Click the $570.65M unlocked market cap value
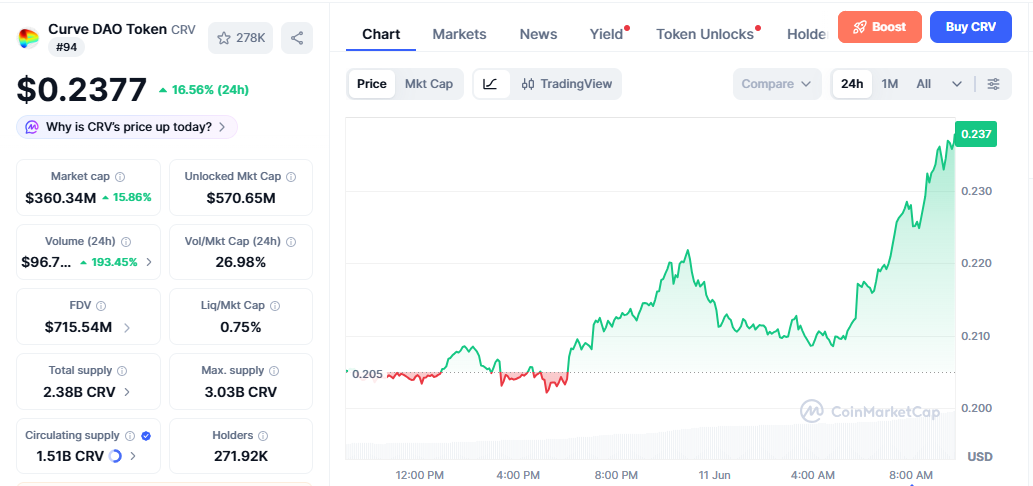The height and width of the screenshot is (486, 1033). pyautogui.click(x=241, y=198)
